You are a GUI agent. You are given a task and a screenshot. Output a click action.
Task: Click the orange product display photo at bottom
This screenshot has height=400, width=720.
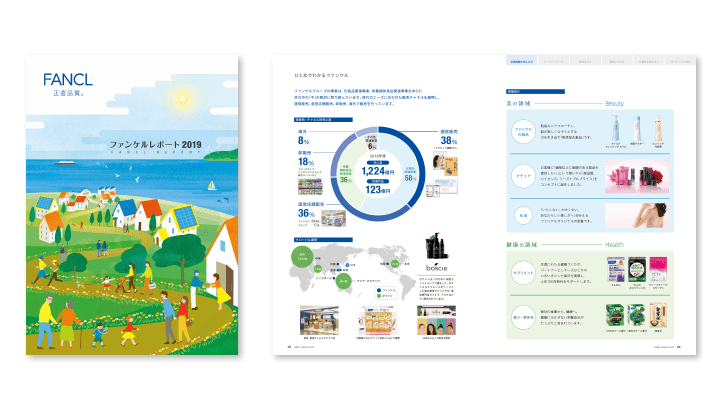[x=378, y=320]
